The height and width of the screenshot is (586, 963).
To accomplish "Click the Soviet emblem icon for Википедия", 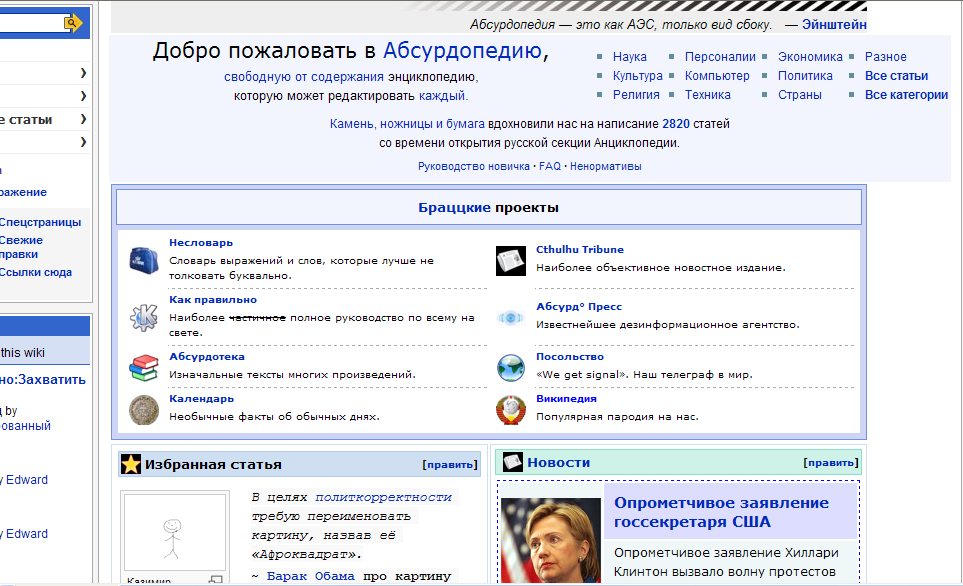I will 510,410.
